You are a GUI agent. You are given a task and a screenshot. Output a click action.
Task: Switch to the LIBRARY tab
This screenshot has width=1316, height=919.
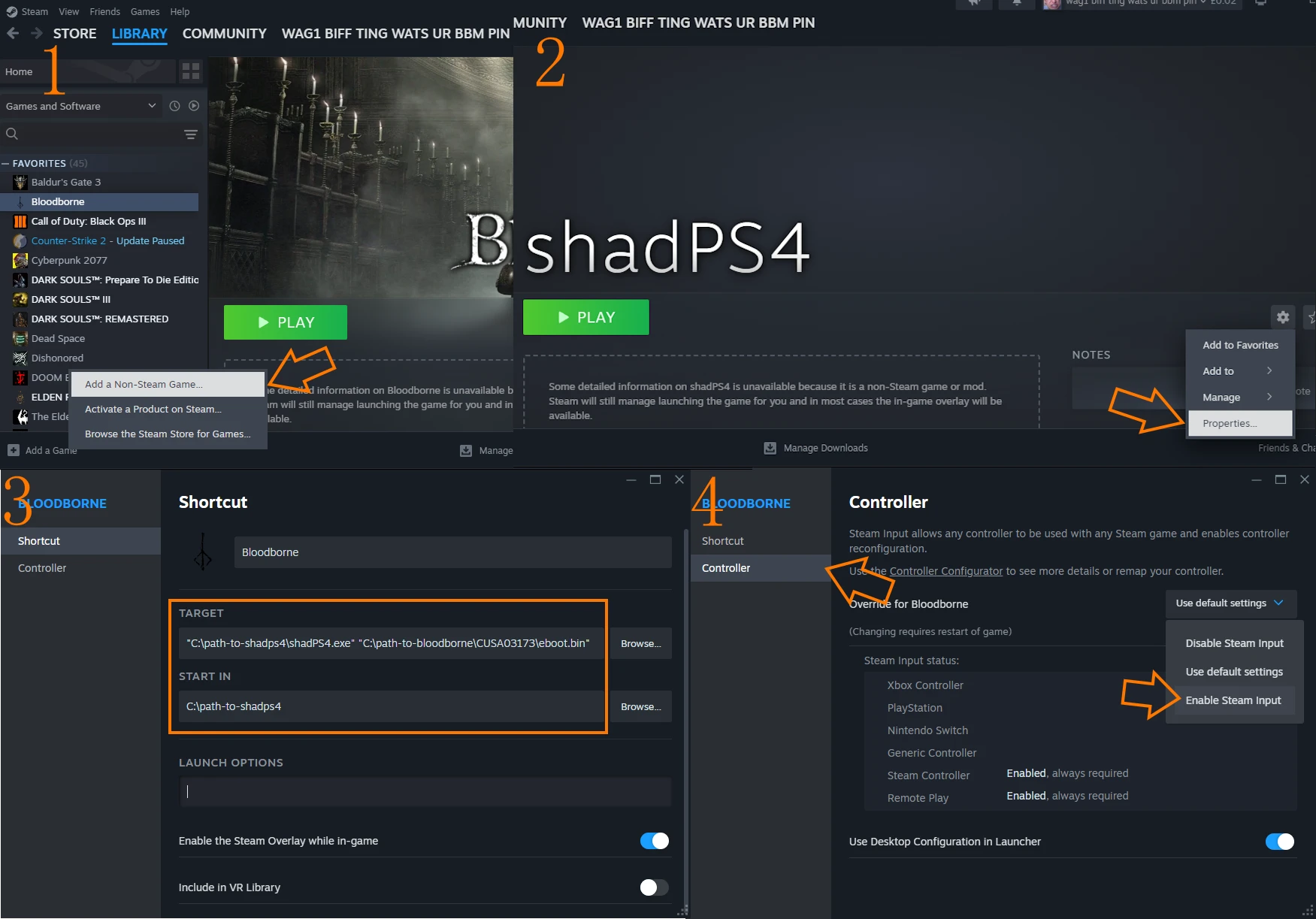click(139, 33)
